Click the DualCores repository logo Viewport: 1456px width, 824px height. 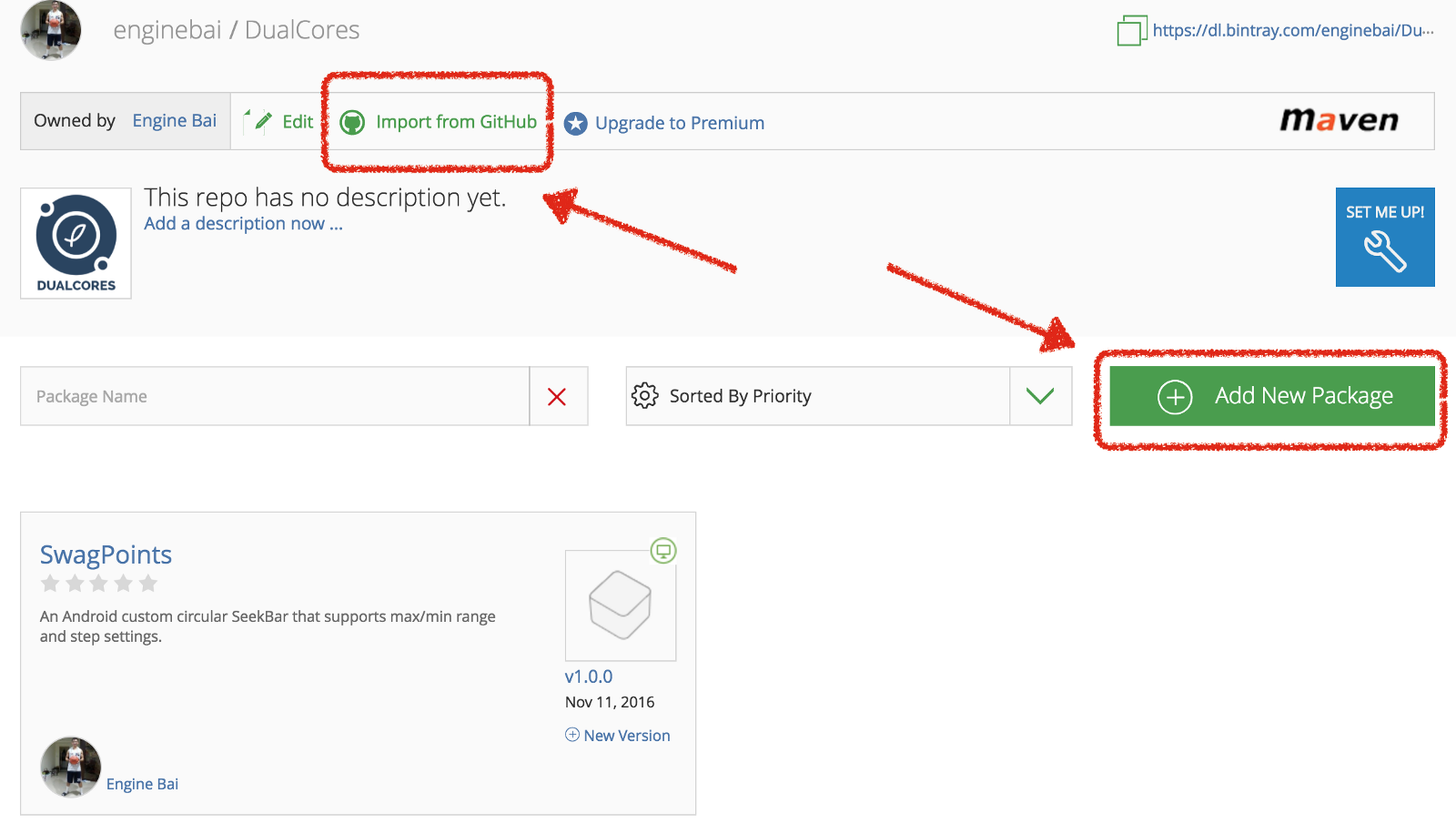click(76, 243)
